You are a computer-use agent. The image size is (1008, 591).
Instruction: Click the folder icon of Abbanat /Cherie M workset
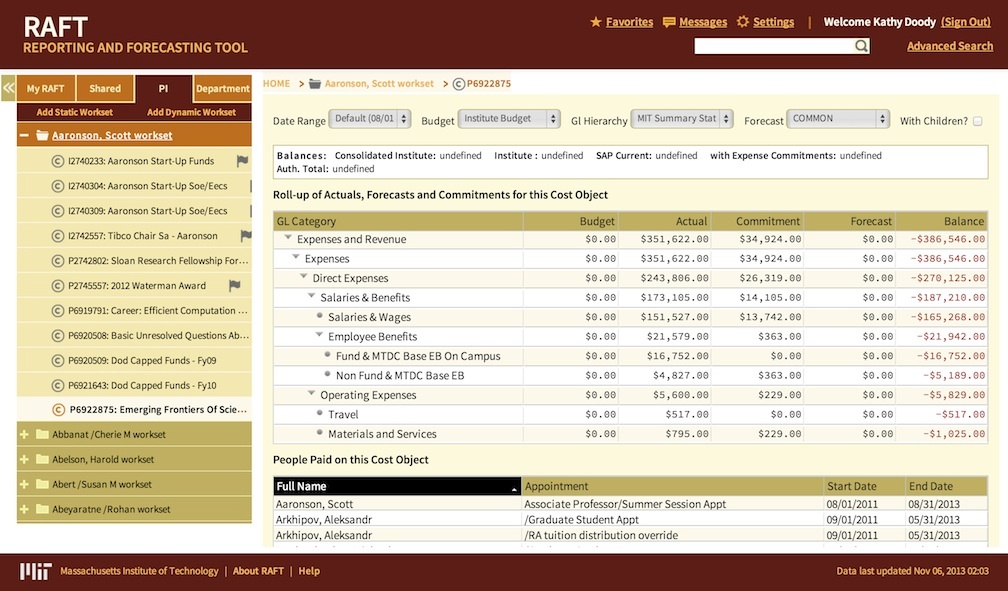(x=42, y=434)
